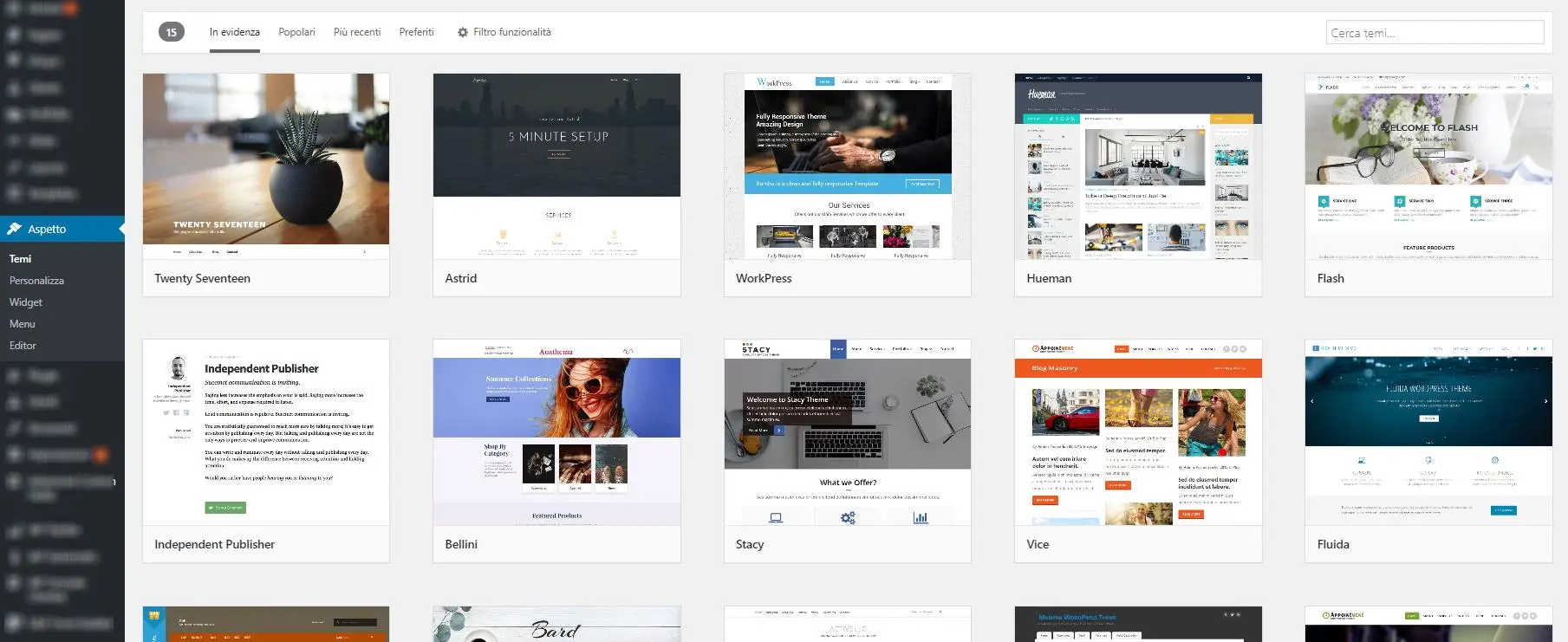Viewport: 1568px width, 642px height.
Task: Select the WorkPress theme thumbnail
Action: pyautogui.click(x=848, y=166)
